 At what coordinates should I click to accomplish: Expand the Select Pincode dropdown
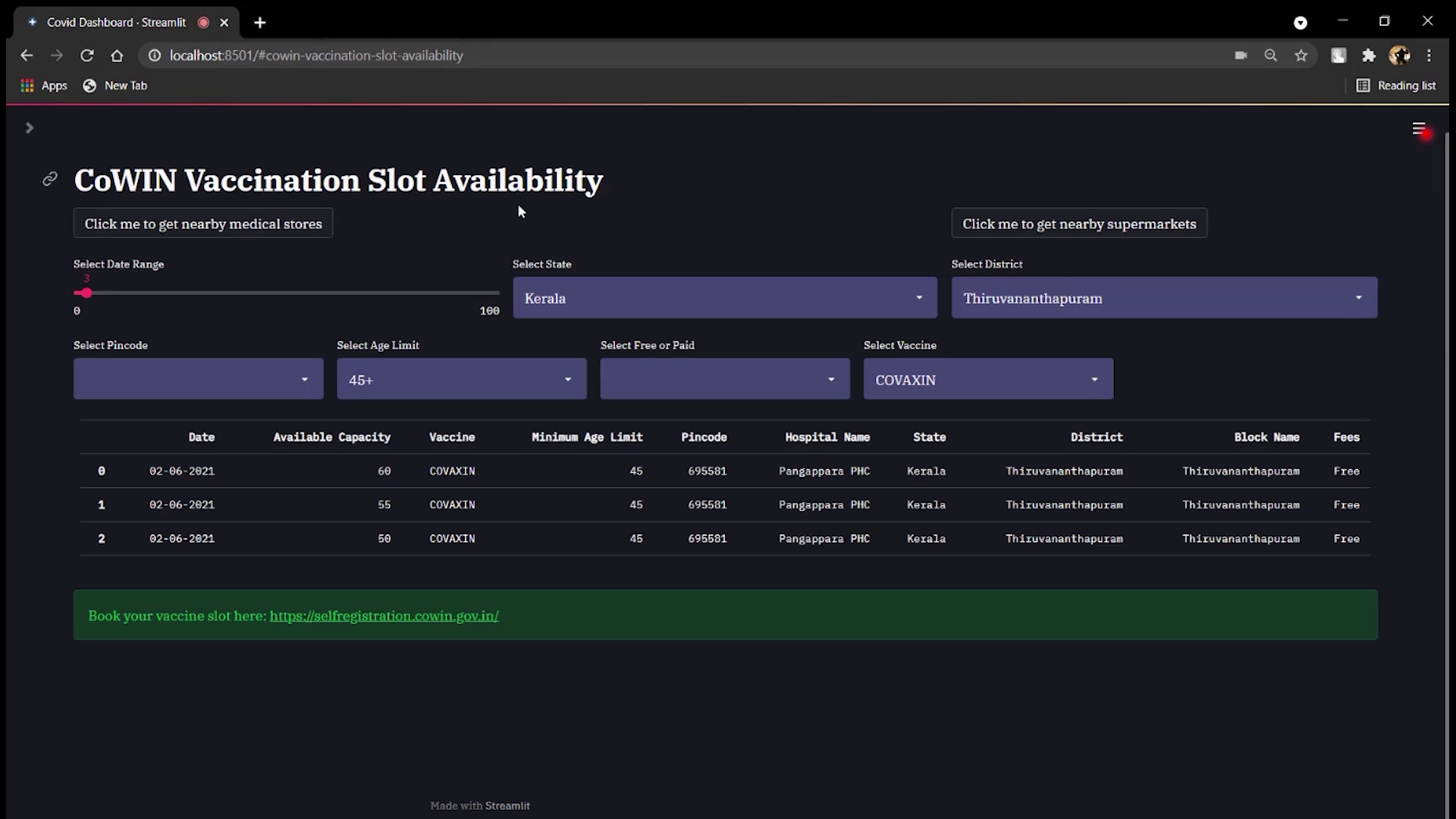pyautogui.click(x=198, y=379)
